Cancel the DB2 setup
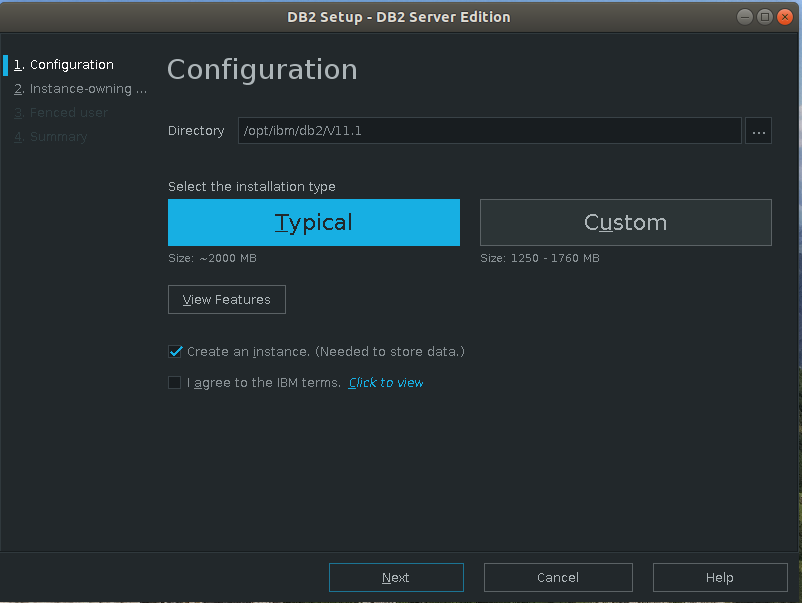802x603 pixels. 557,577
